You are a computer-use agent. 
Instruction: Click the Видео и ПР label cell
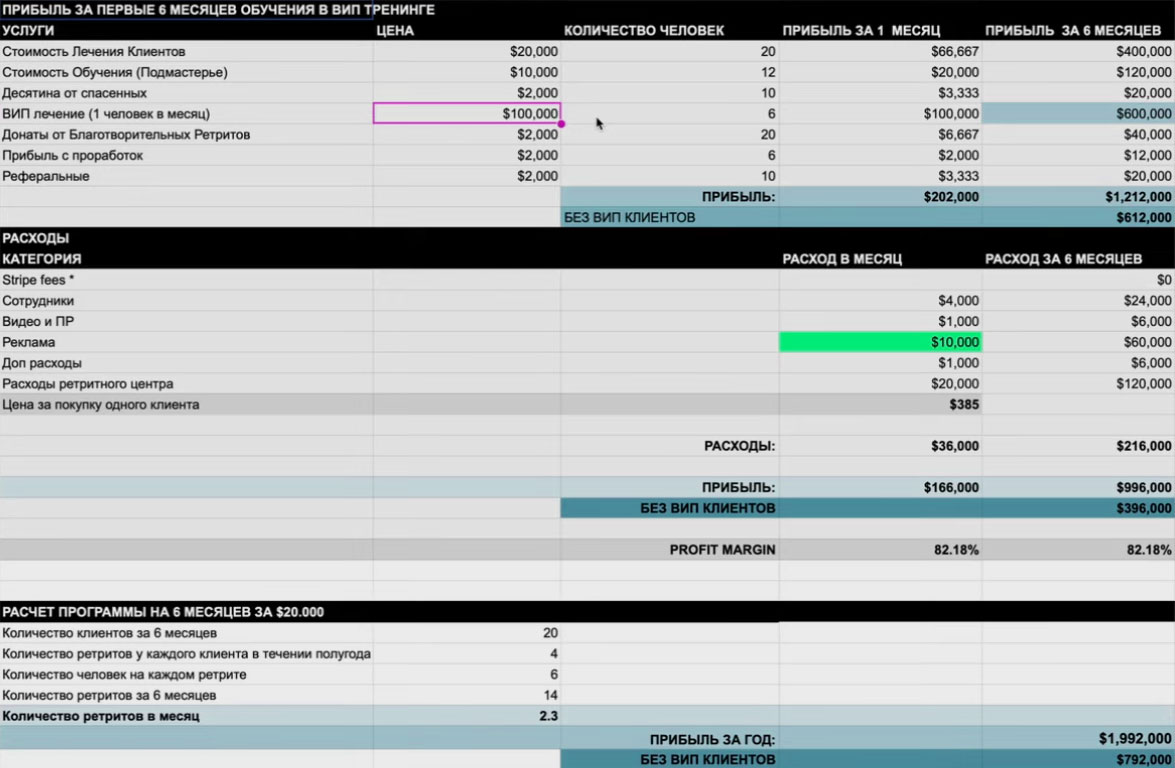tap(187, 321)
